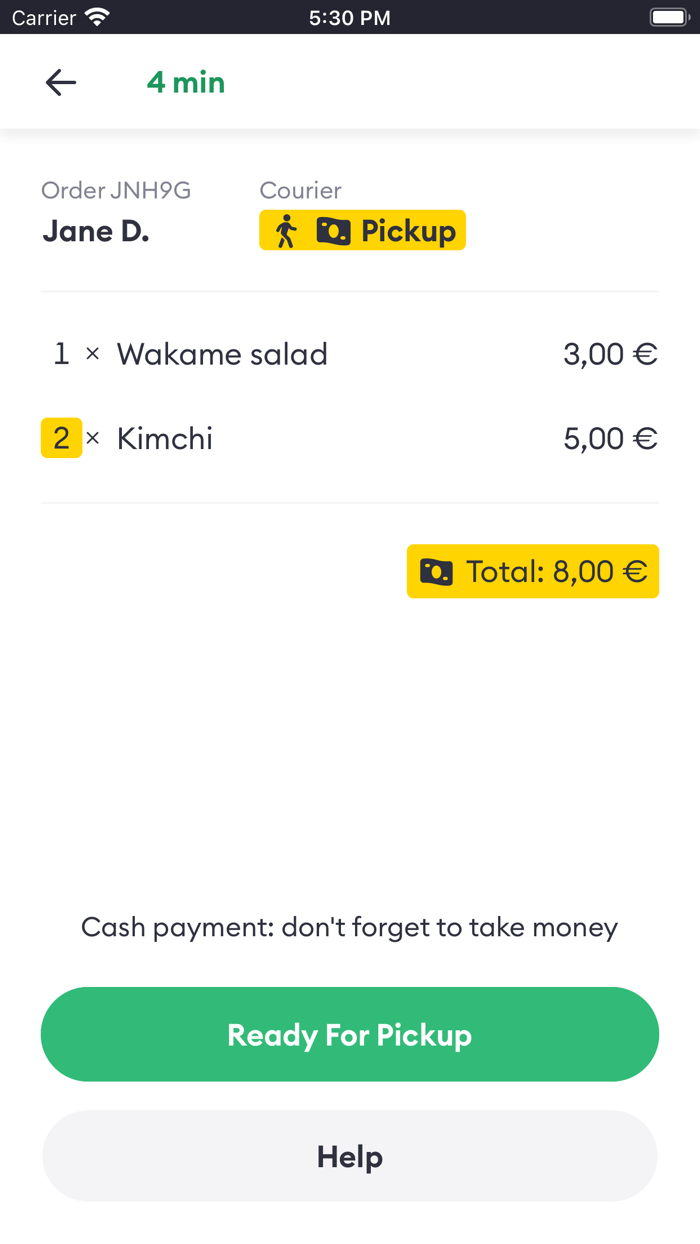This screenshot has height=1244, width=700.
Task: Select the walking courier icon on Pickup badge
Action: tap(286, 230)
